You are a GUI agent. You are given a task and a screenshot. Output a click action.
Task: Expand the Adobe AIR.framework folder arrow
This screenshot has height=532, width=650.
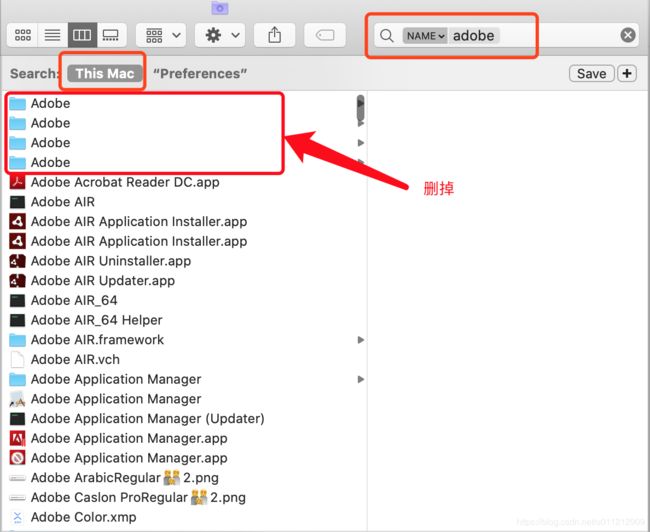click(361, 340)
